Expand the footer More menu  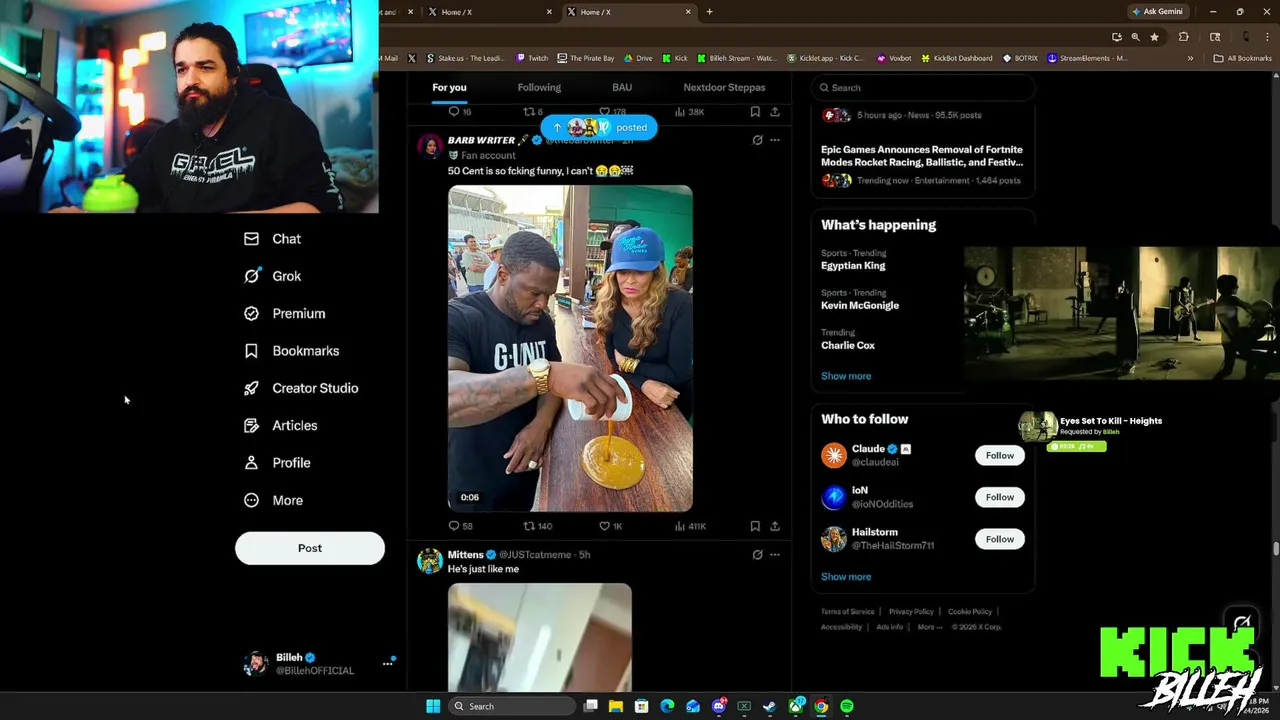coord(929,627)
